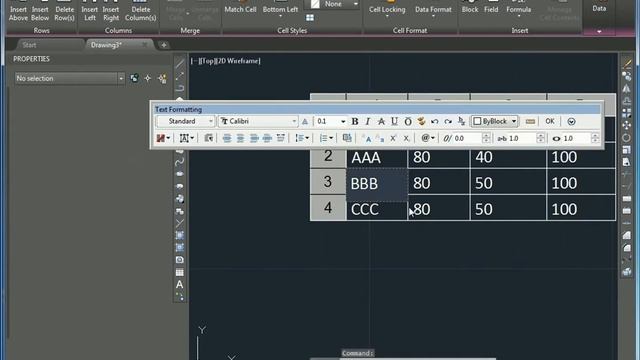Click Redo in Text Formatting toolbar
Viewport: 640px width, 360px height.
448,121
